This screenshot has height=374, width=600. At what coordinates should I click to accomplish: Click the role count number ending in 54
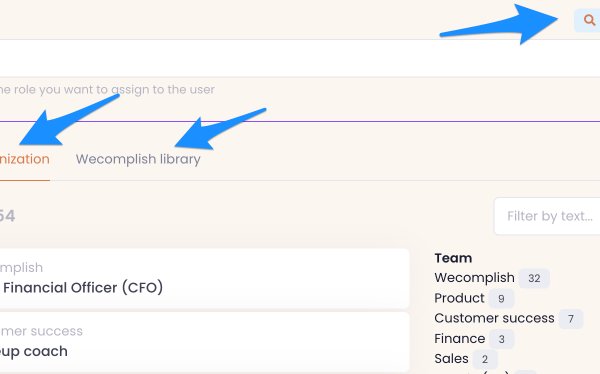[x=7, y=216]
